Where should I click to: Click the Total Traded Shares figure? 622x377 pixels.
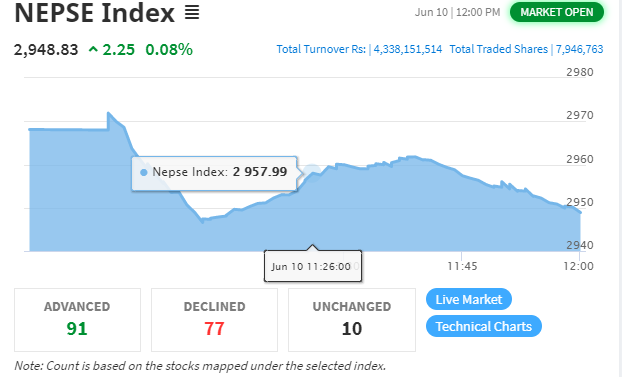579,49
